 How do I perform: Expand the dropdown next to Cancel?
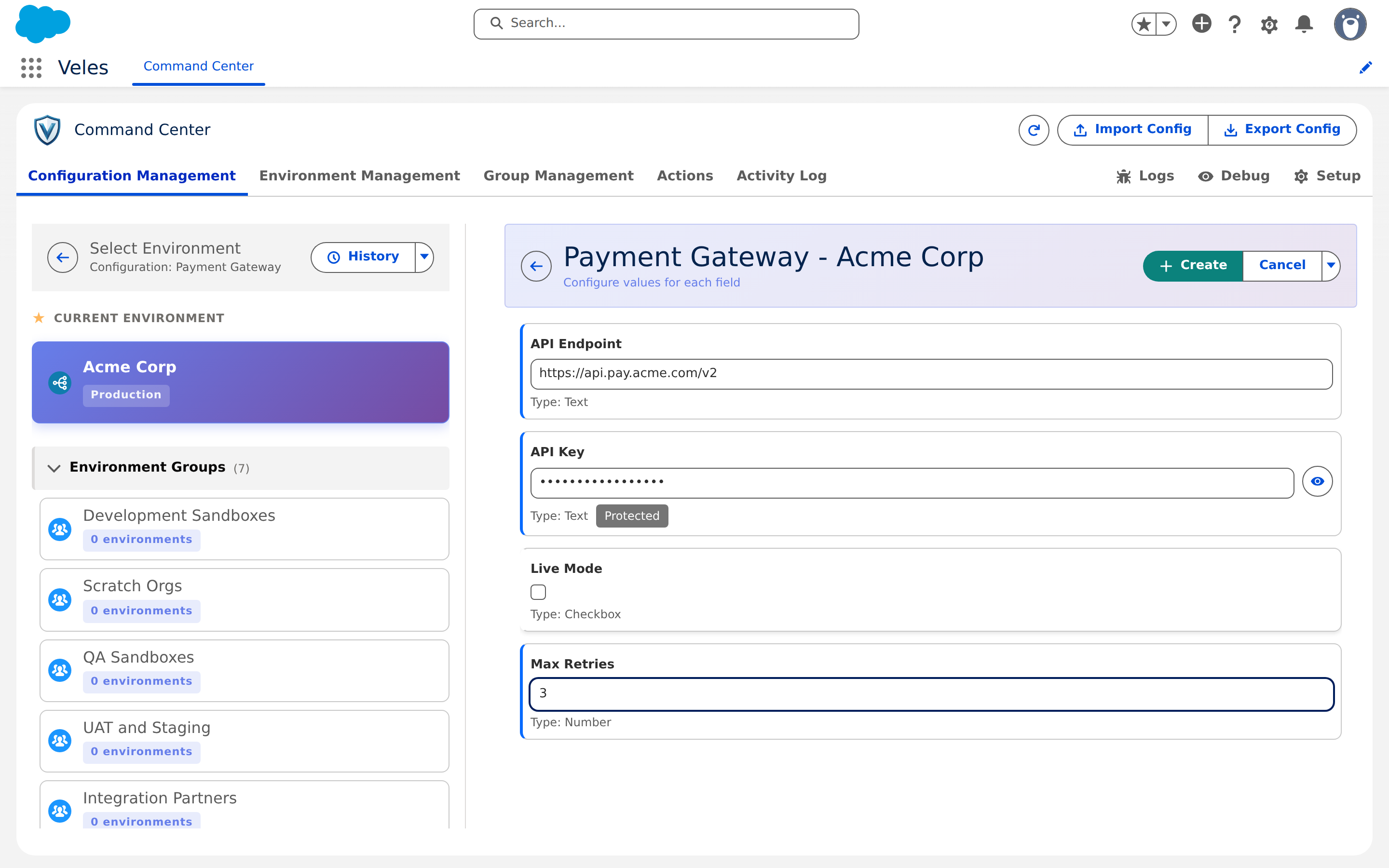pos(1331,266)
